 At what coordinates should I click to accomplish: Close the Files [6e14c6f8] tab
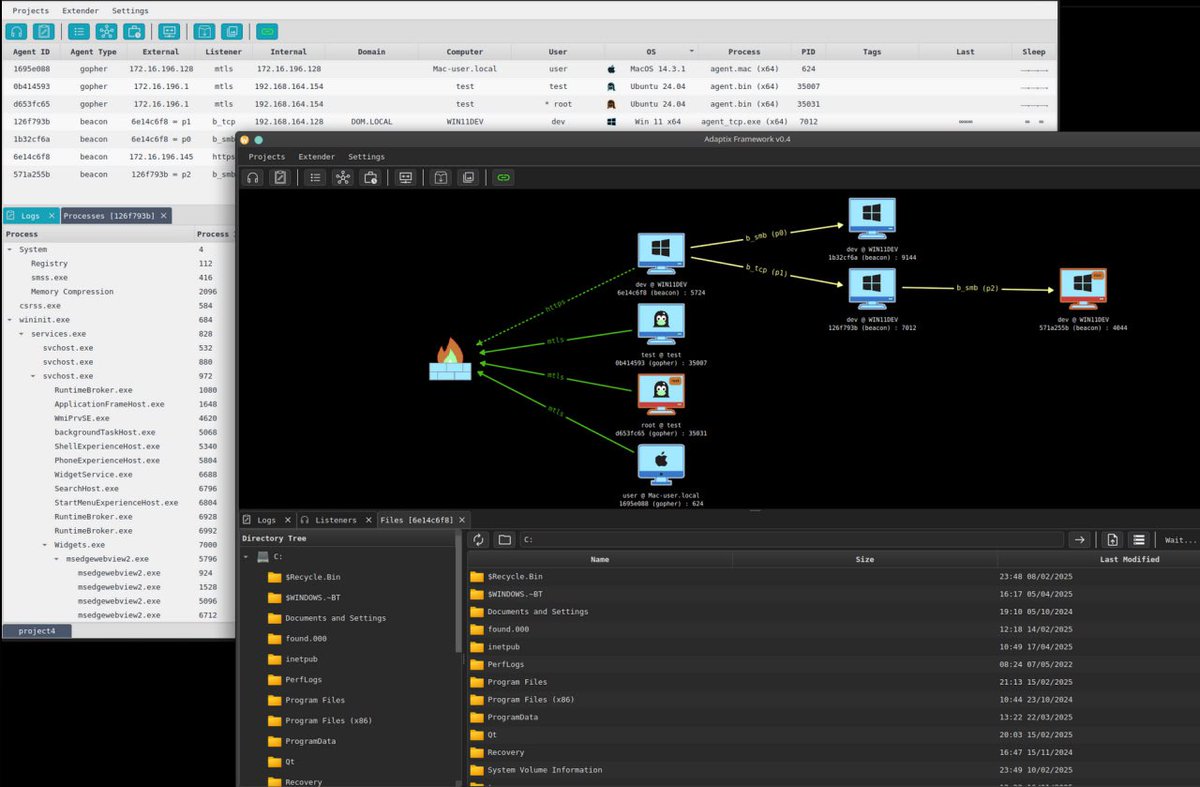click(461, 520)
